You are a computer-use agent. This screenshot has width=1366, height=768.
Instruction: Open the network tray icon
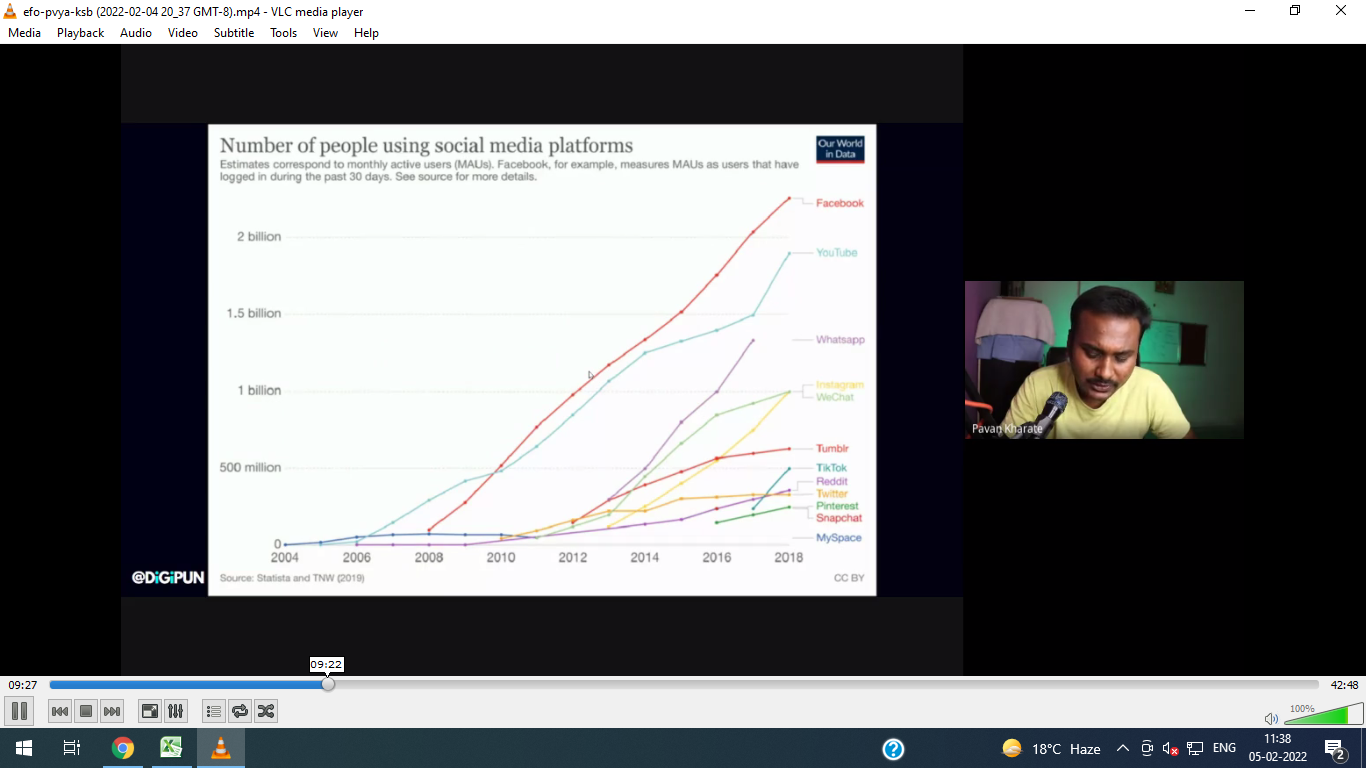pyautogui.click(x=1195, y=748)
